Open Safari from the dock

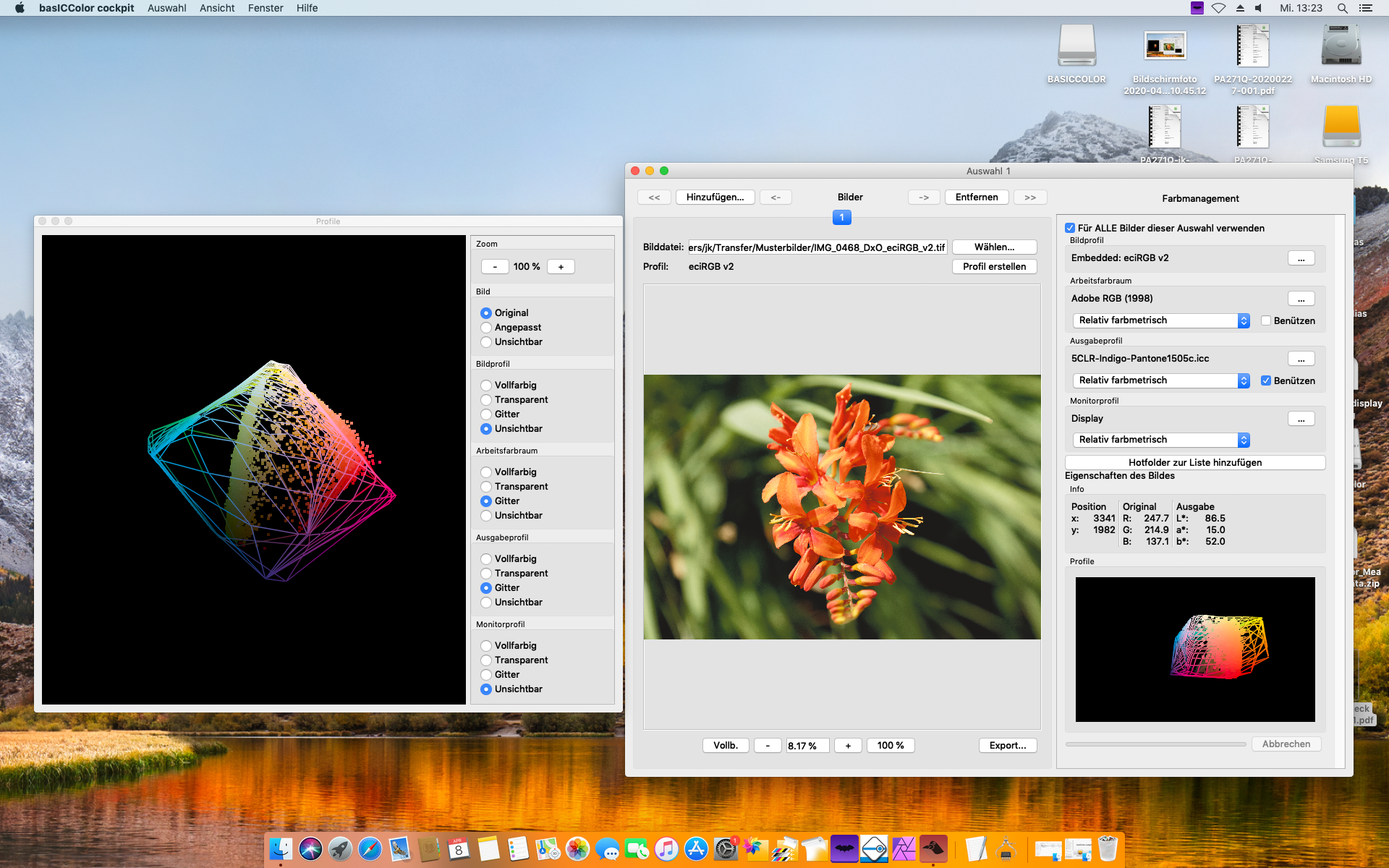coord(370,848)
